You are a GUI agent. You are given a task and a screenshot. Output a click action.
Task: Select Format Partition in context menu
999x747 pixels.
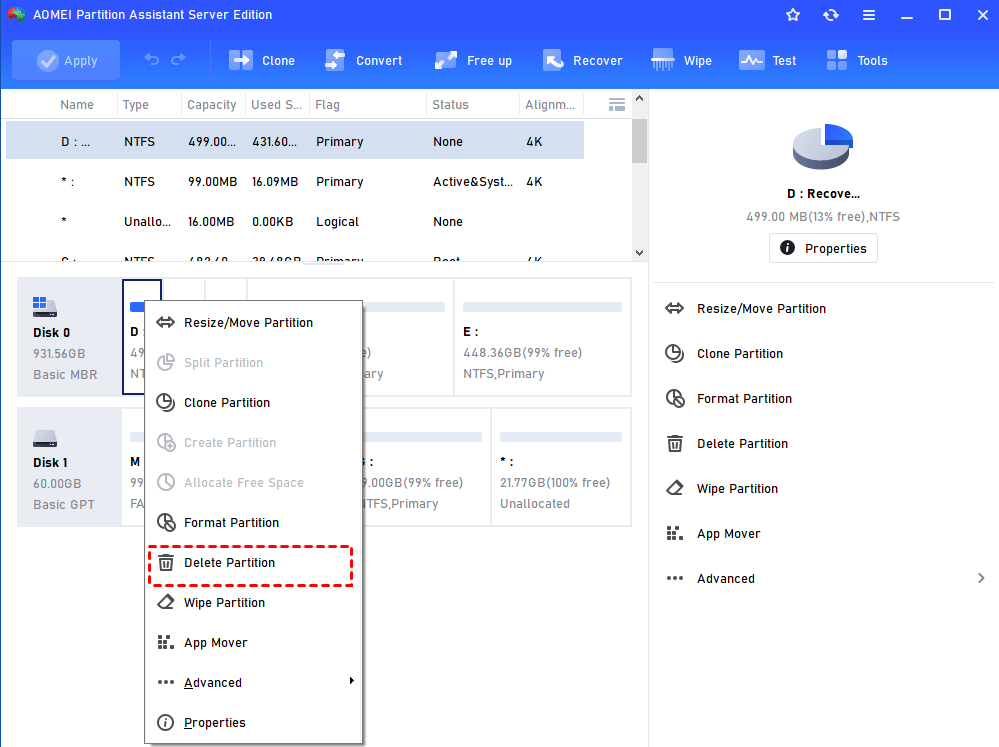click(x=254, y=523)
